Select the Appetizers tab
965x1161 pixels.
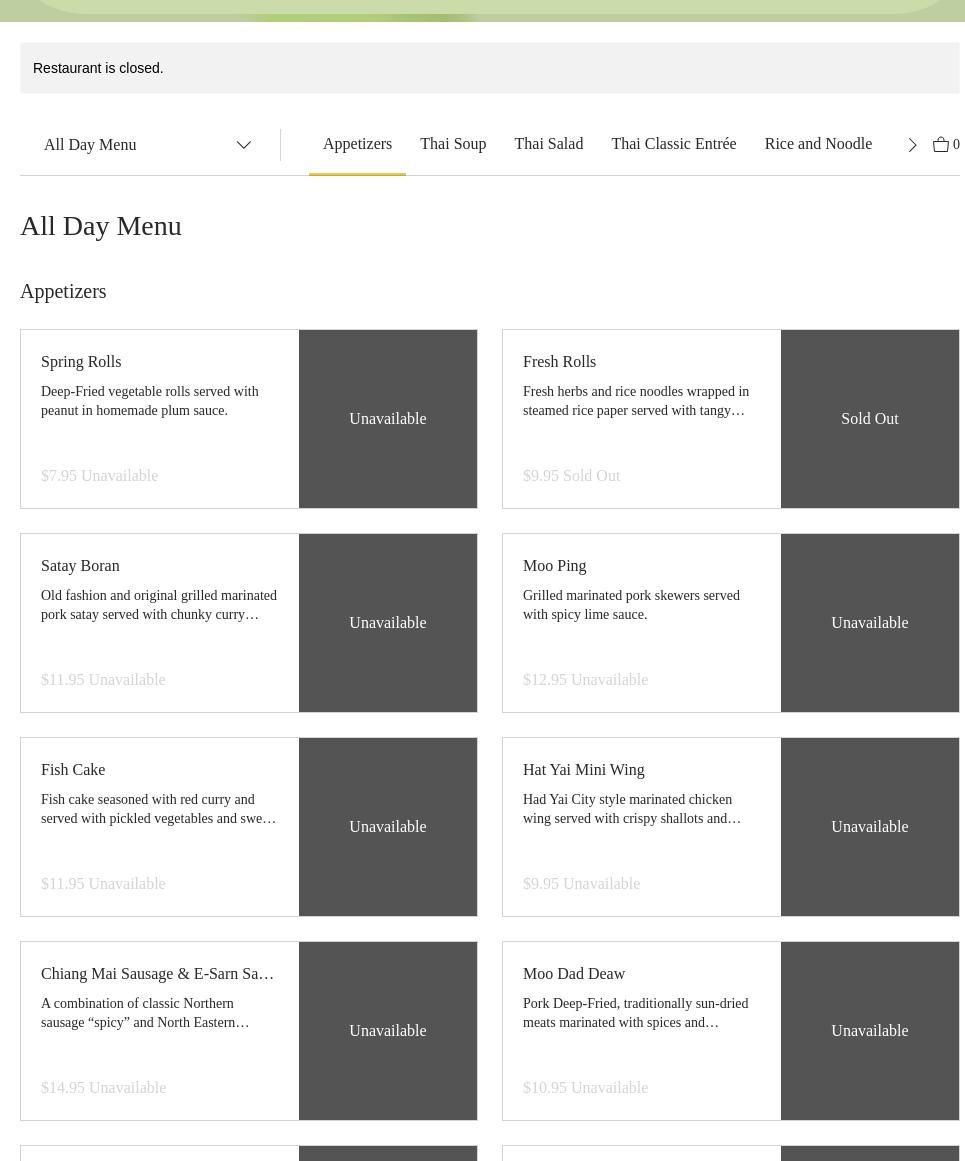pyautogui.click(x=357, y=144)
